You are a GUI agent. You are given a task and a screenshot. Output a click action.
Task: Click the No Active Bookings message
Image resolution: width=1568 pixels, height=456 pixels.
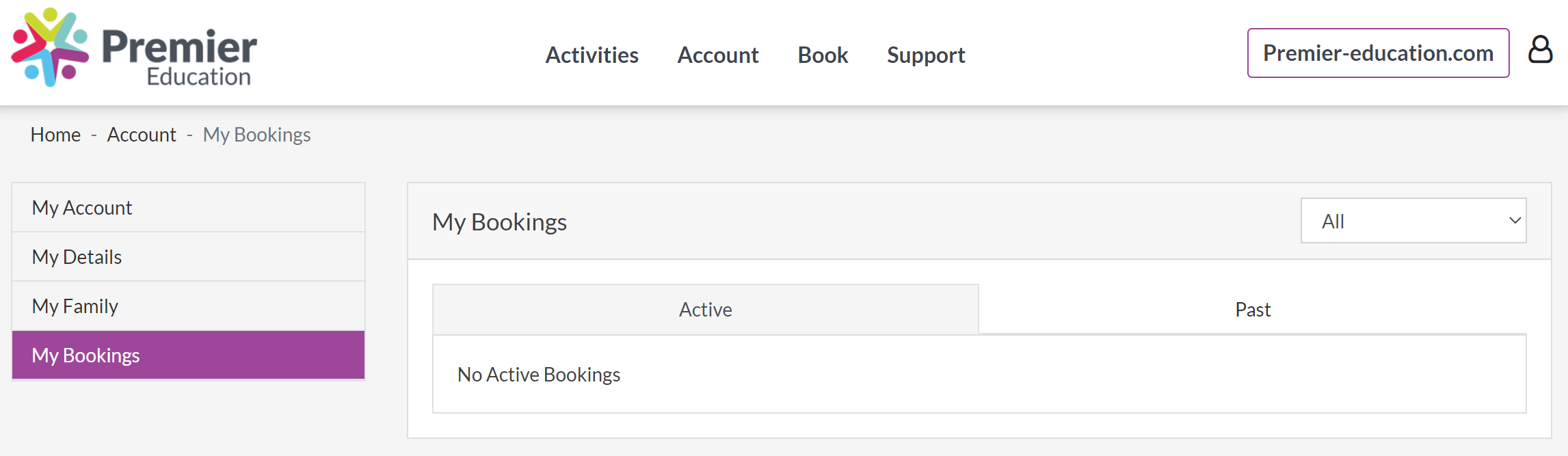(539, 374)
